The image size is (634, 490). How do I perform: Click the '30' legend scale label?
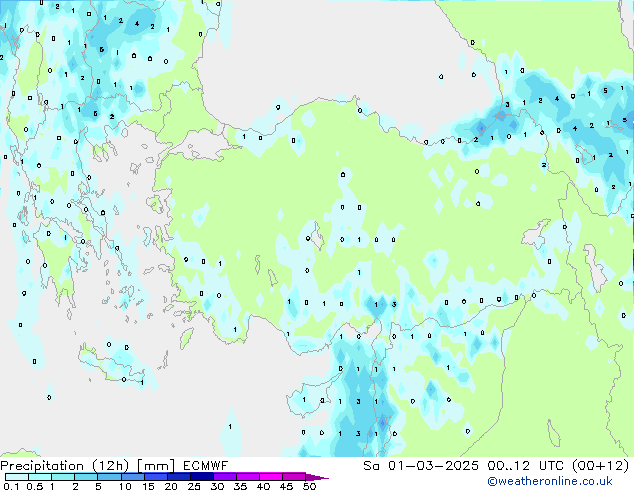click(x=217, y=486)
